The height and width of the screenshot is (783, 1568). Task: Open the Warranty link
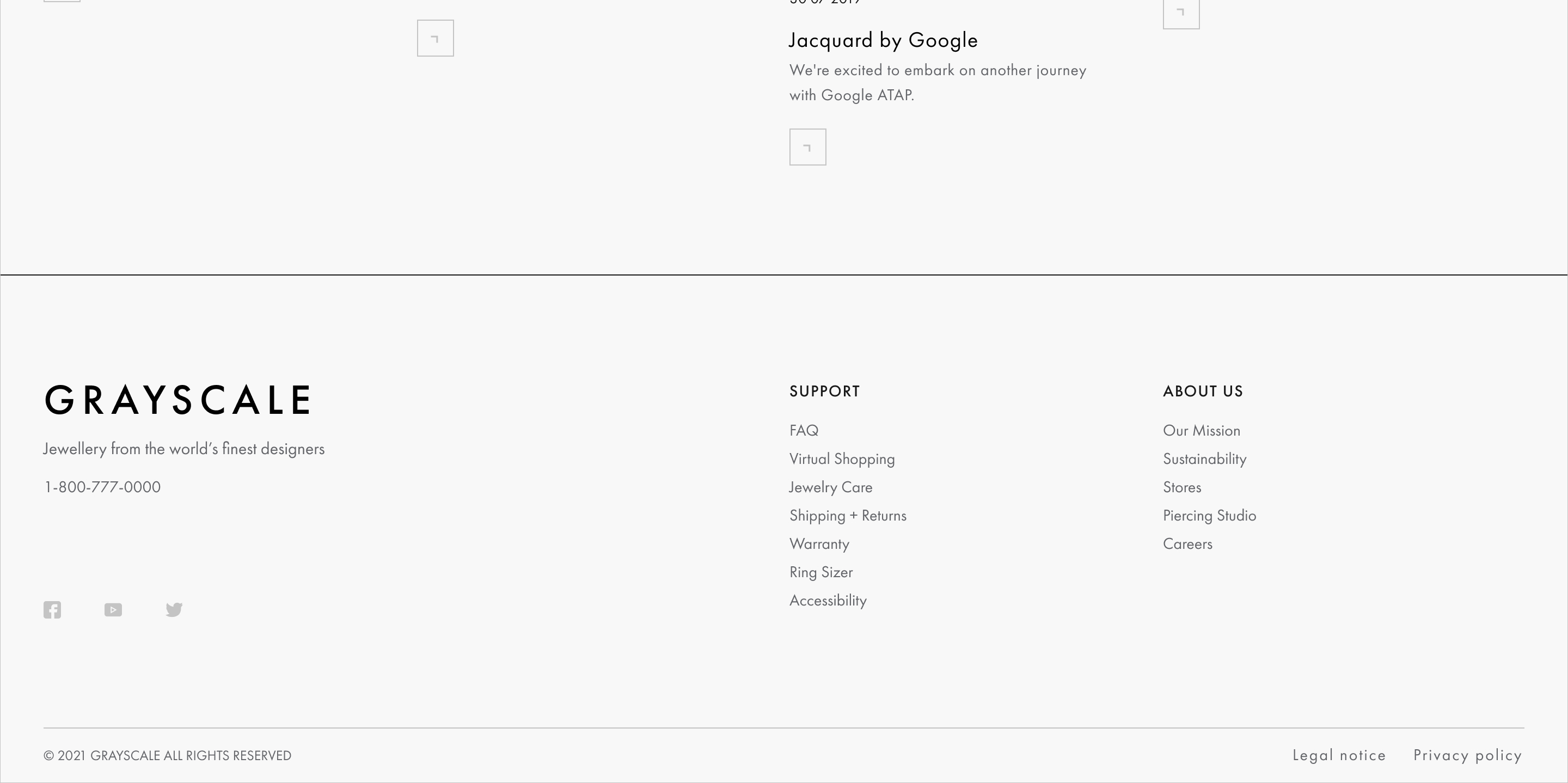(x=819, y=544)
